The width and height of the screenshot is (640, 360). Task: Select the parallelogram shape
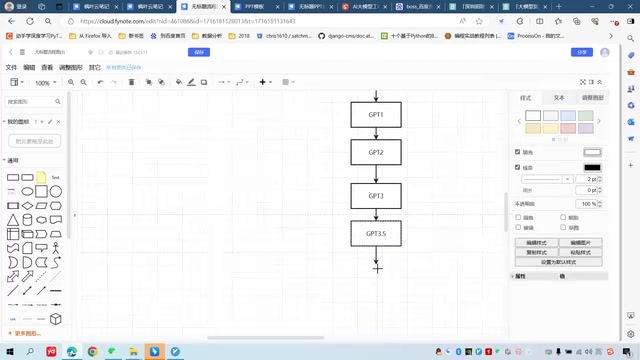tap(41, 206)
